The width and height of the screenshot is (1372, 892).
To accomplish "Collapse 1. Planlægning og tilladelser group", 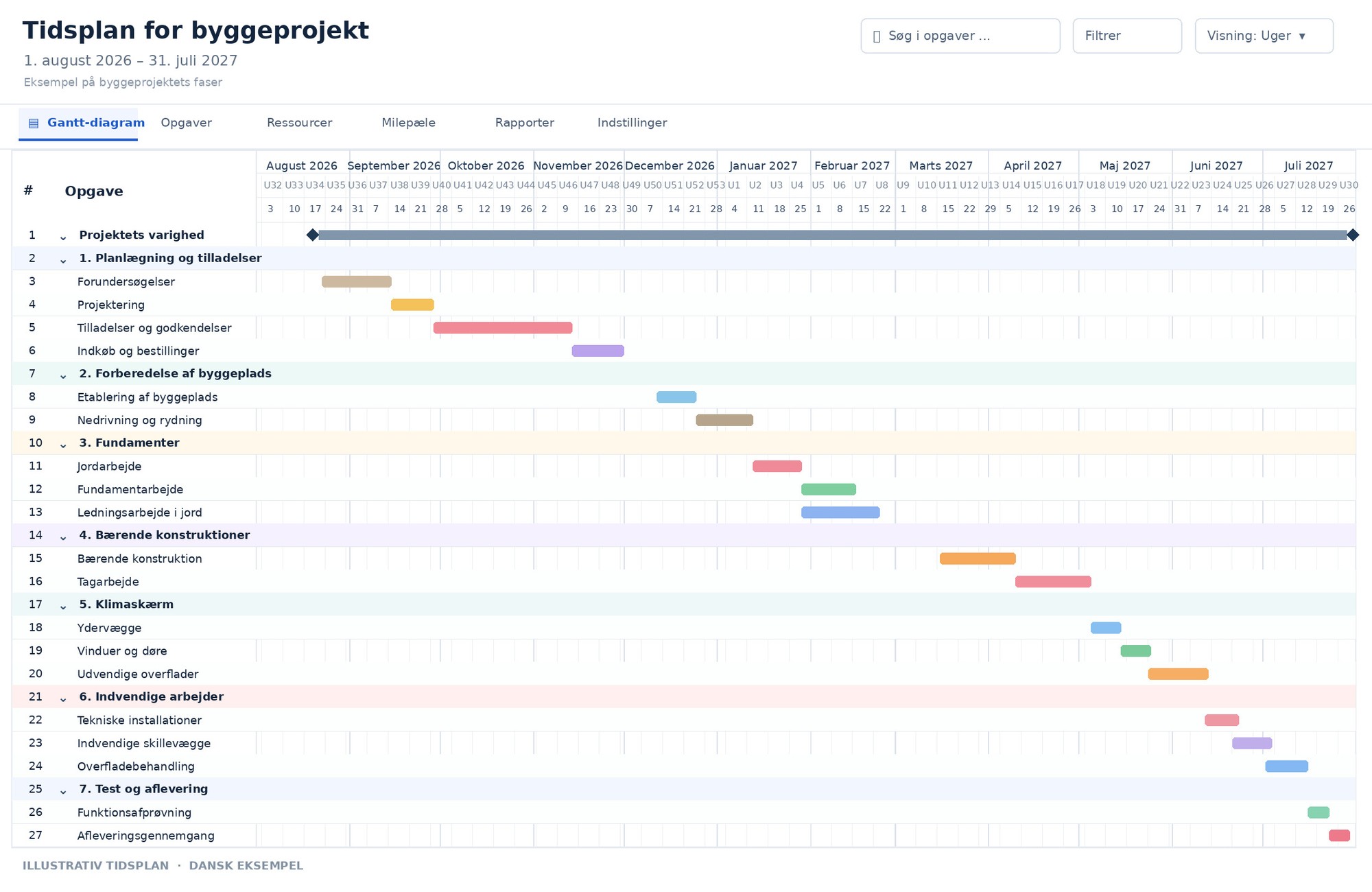I will [x=63, y=260].
